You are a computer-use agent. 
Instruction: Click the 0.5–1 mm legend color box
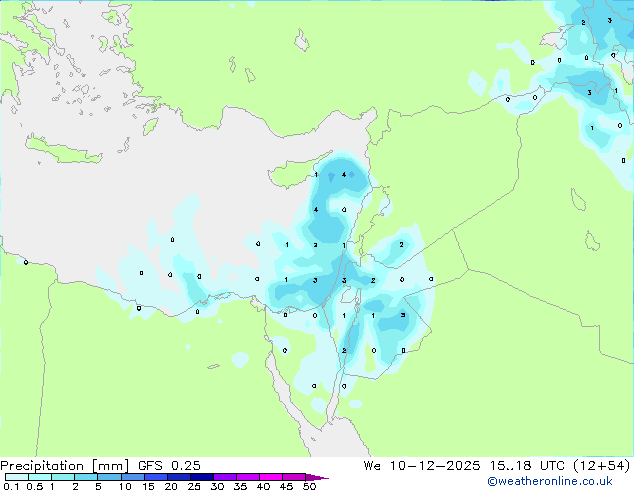[x=40, y=477]
